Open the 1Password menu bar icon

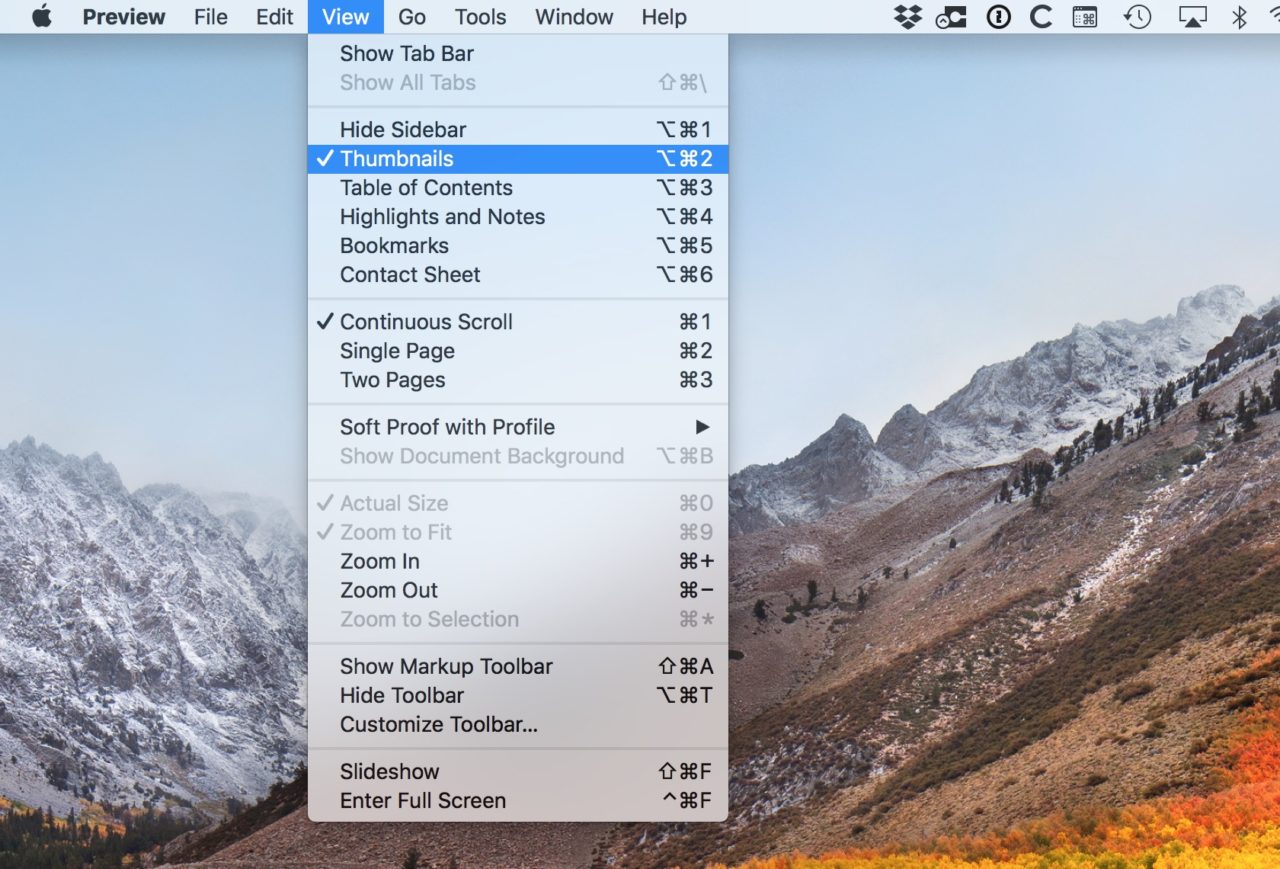tap(999, 16)
